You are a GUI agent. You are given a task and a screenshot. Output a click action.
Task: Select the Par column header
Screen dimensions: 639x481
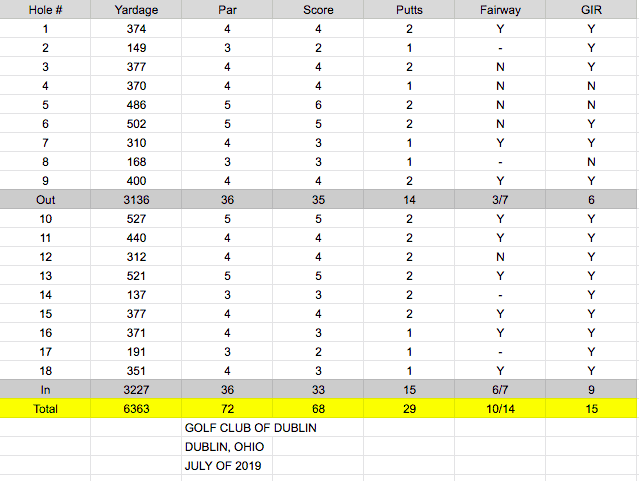coord(226,12)
